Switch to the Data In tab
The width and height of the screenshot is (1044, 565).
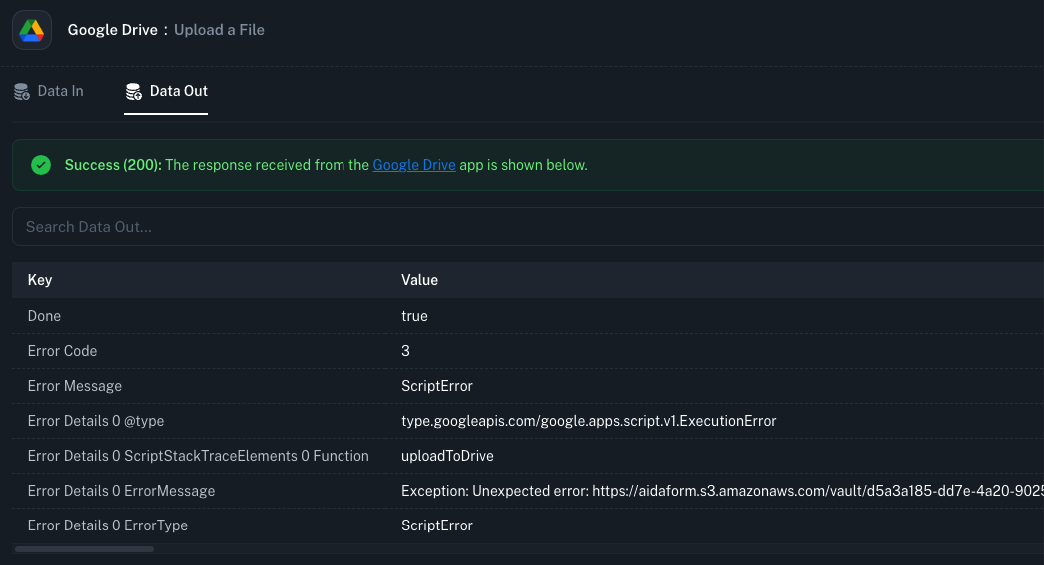(x=60, y=91)
